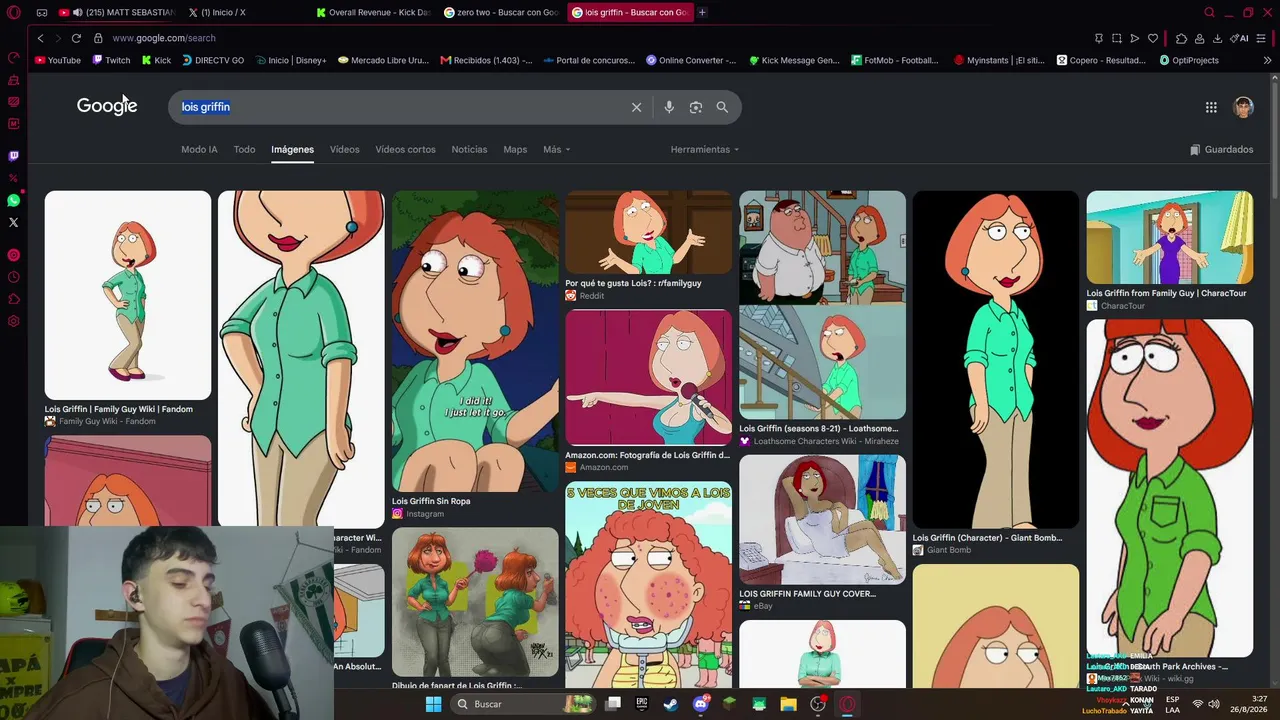Viewport: 1280px width, 720px height.
Task: Open Opera settings gear in sidebar
Action: pyautogui.click(x=13, y=321)
